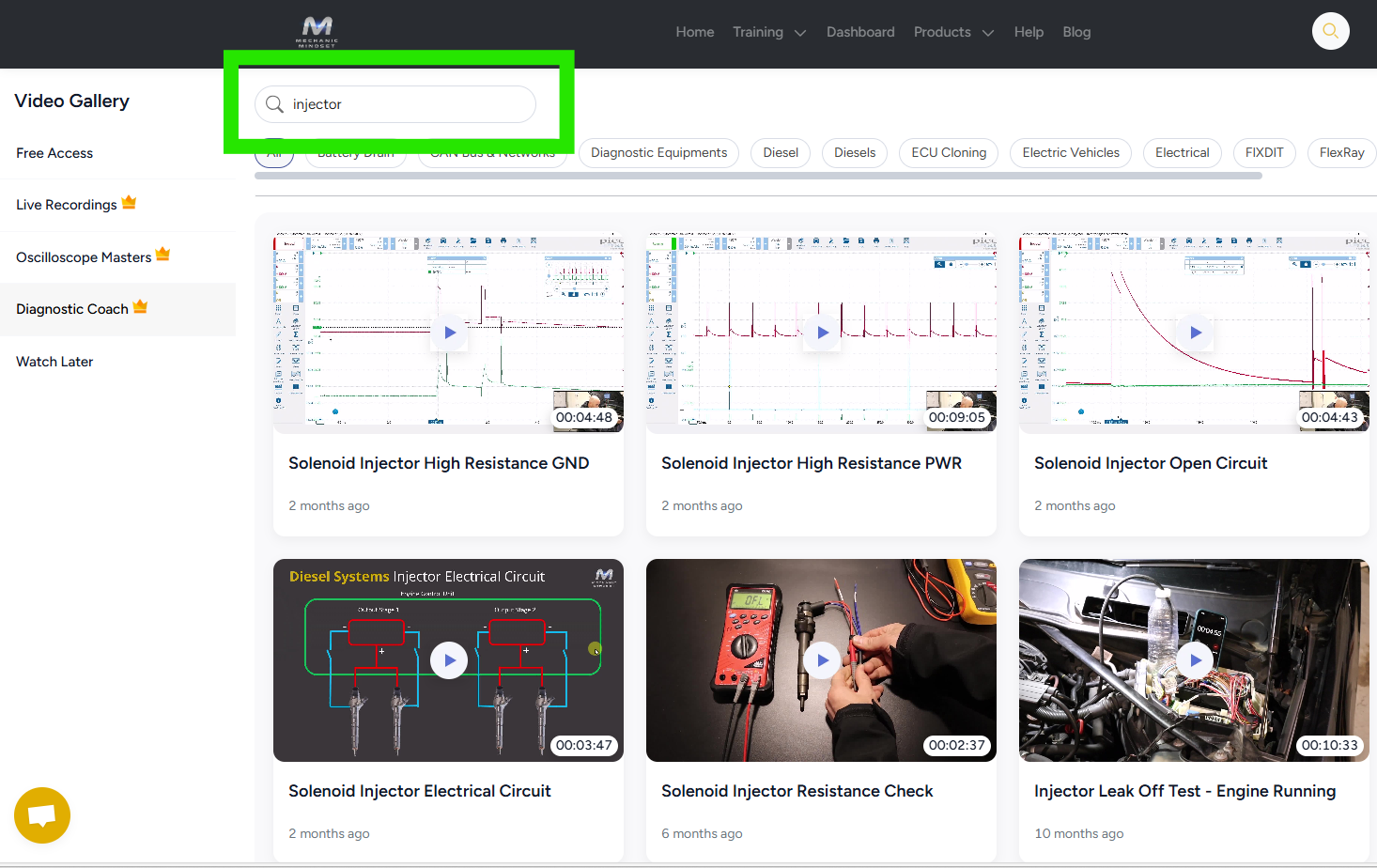Filter videos by ECU Cloning
This screenshot has height=868, width=1377.
pos(949,153)
